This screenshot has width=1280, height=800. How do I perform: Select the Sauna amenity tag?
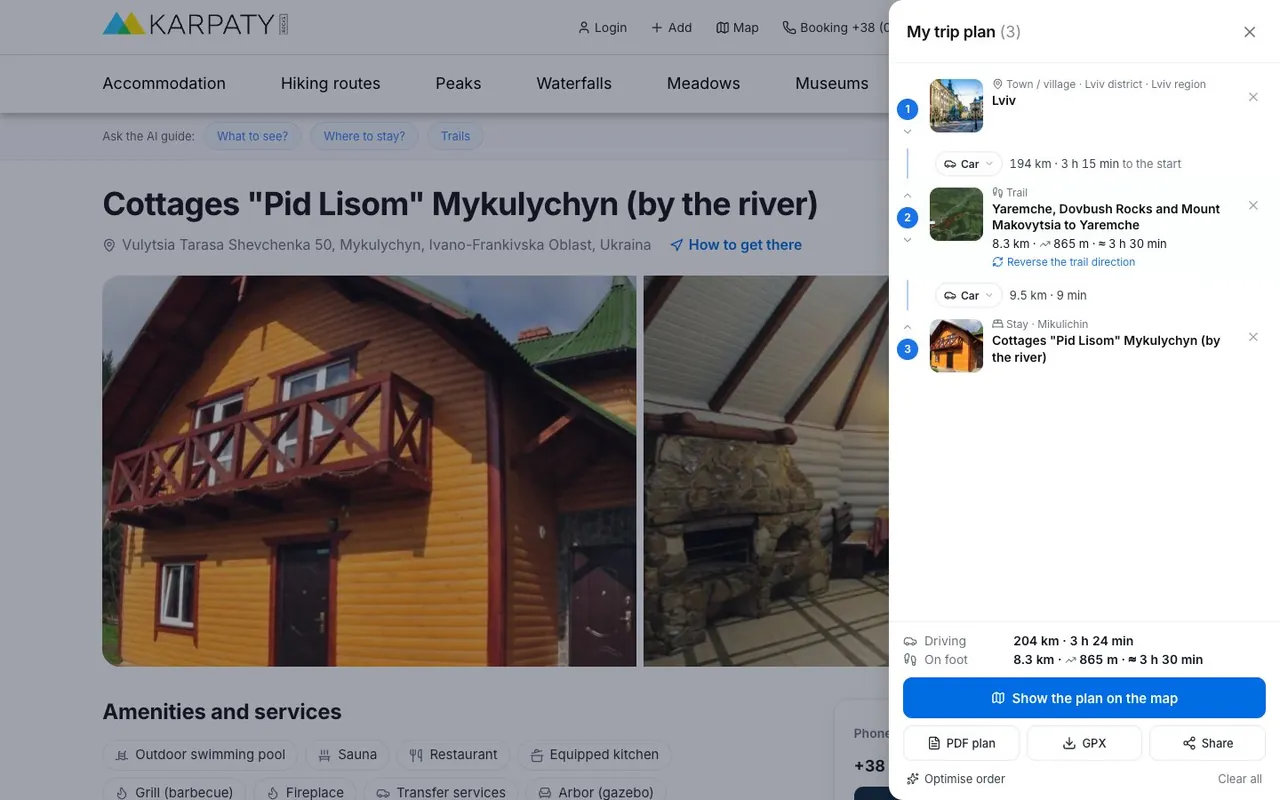(347, 755)
